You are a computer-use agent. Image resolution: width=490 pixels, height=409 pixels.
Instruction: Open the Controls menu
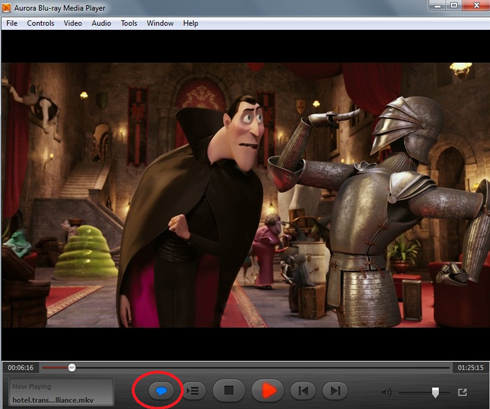pyautogui.click(x=40, y=23)
